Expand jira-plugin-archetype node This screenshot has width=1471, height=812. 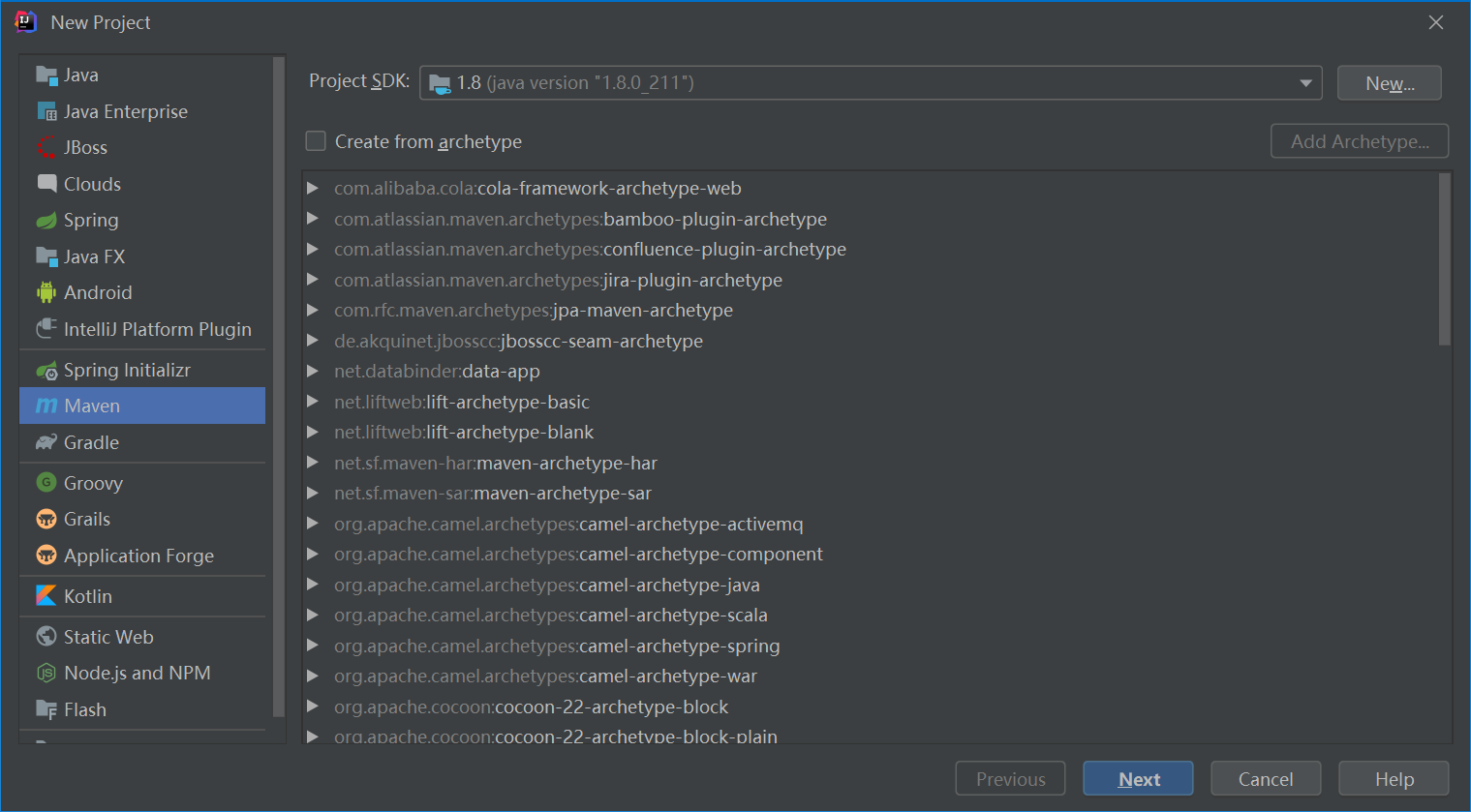coord(313,280)
